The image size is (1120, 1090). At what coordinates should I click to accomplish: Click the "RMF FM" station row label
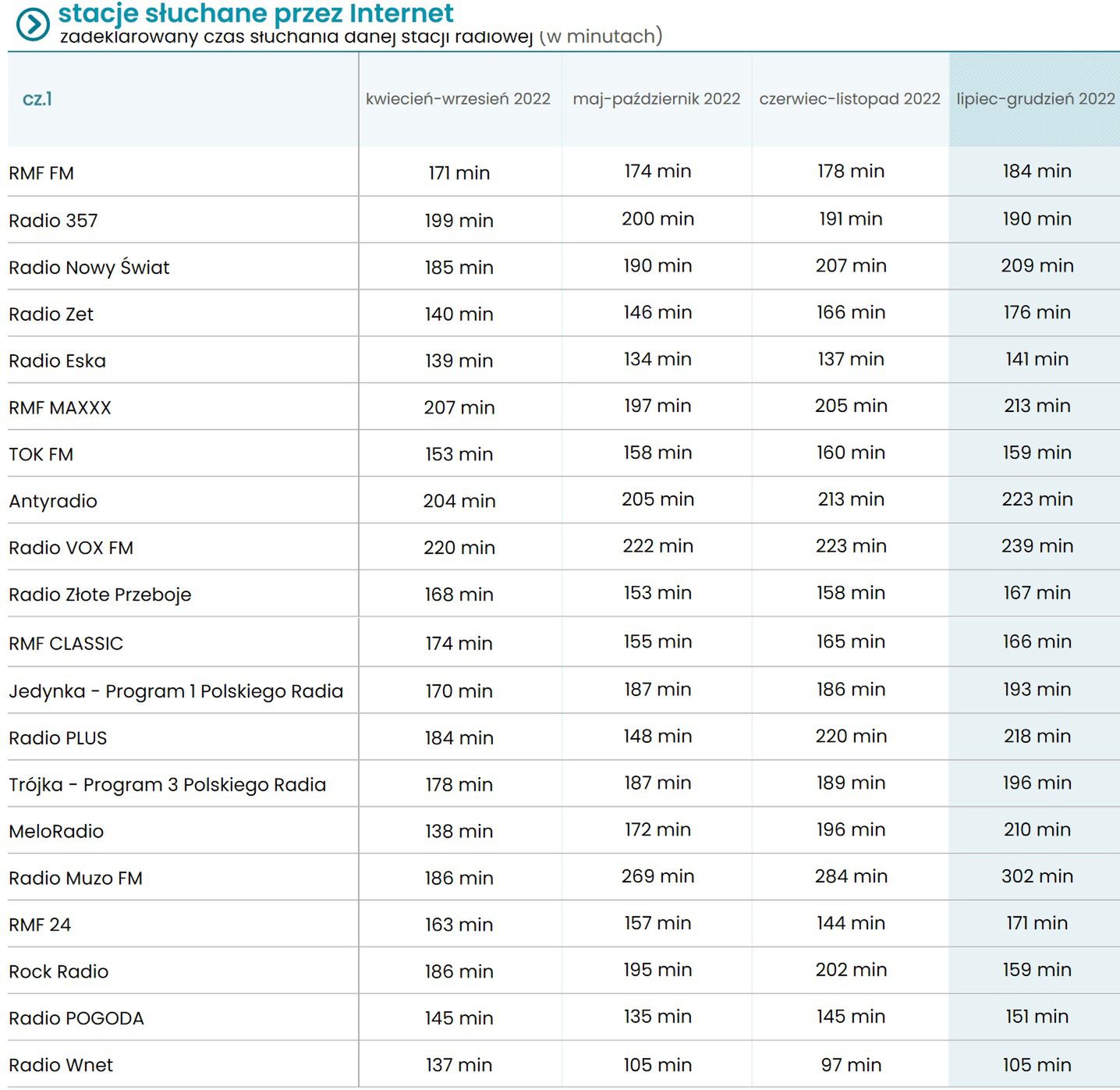coord(41,173)
